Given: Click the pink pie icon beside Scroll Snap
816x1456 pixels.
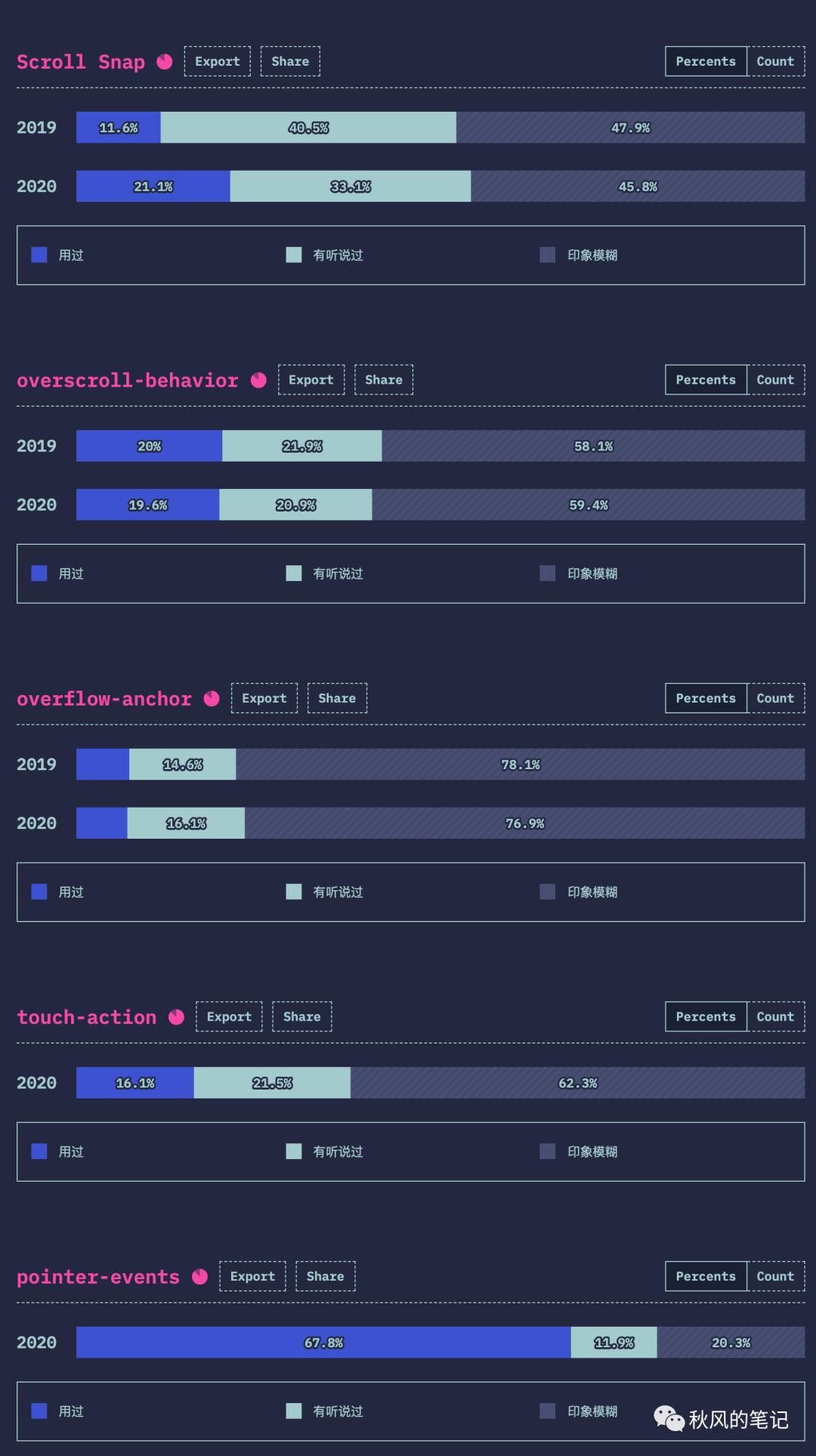Looking at the screenshot, I should [165, 62].
